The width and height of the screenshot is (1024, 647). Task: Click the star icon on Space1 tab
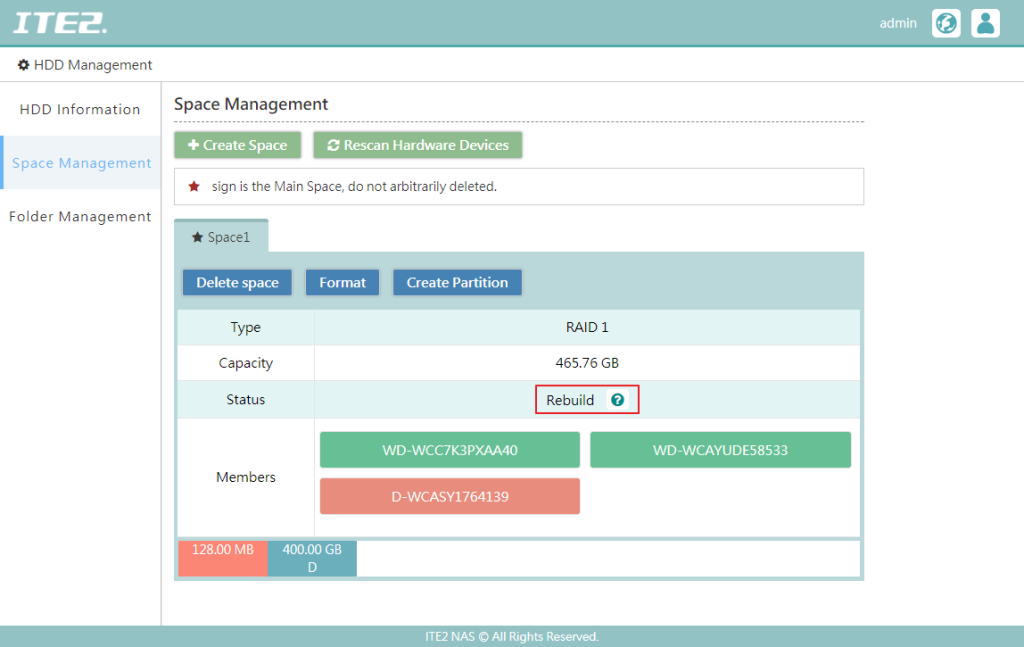pyautogui.click(x=197, y=238)
